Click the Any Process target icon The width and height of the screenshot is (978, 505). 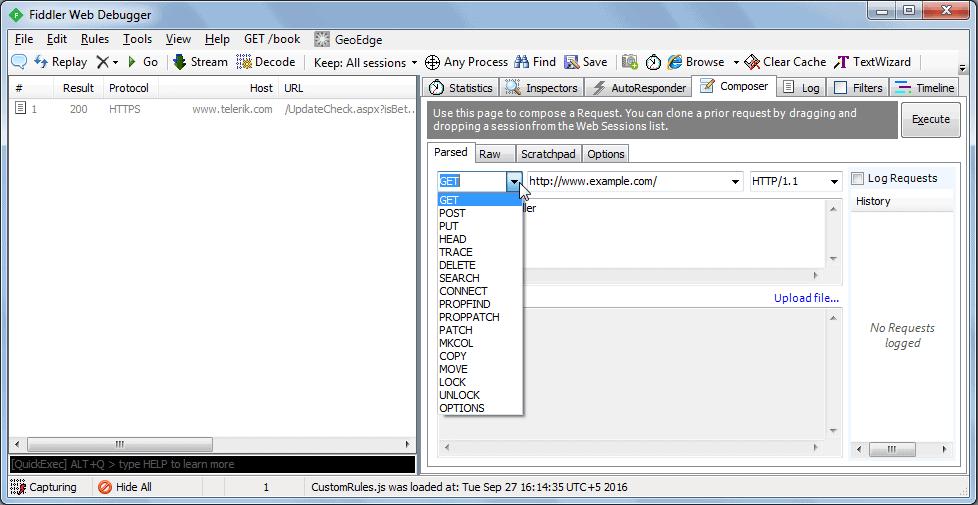coord(432,62)
